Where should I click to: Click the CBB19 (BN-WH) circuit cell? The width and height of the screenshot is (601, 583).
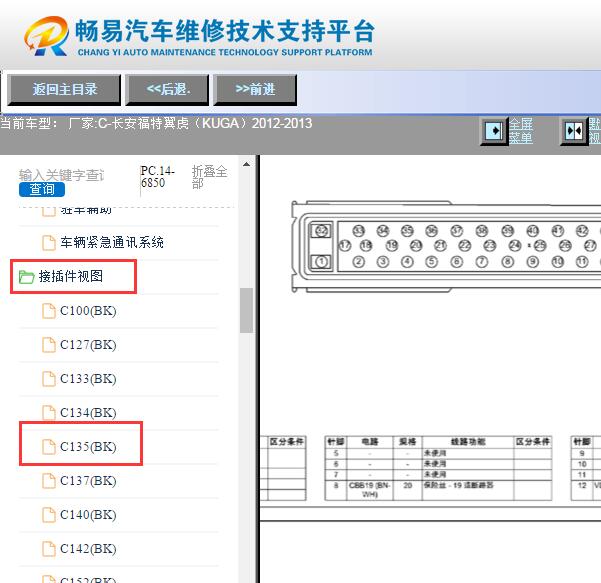[x=369, y=490]
